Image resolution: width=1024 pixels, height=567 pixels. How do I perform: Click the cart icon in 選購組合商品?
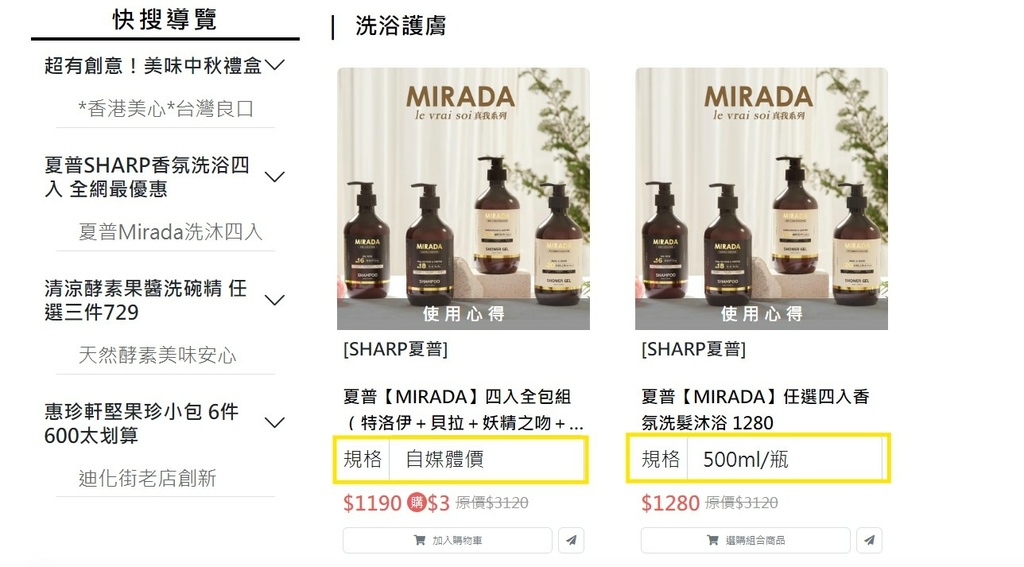712,540
